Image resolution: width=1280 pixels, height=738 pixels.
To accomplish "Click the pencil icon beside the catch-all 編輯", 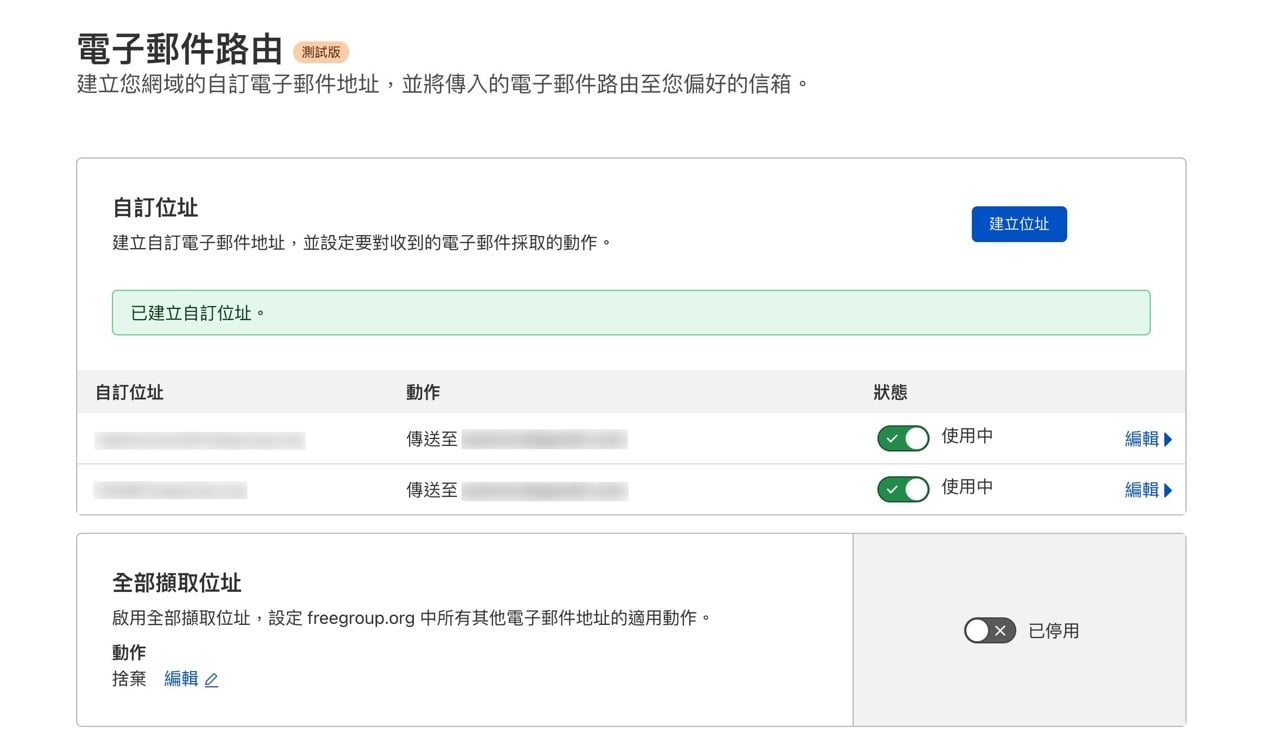I will (211, 680).
